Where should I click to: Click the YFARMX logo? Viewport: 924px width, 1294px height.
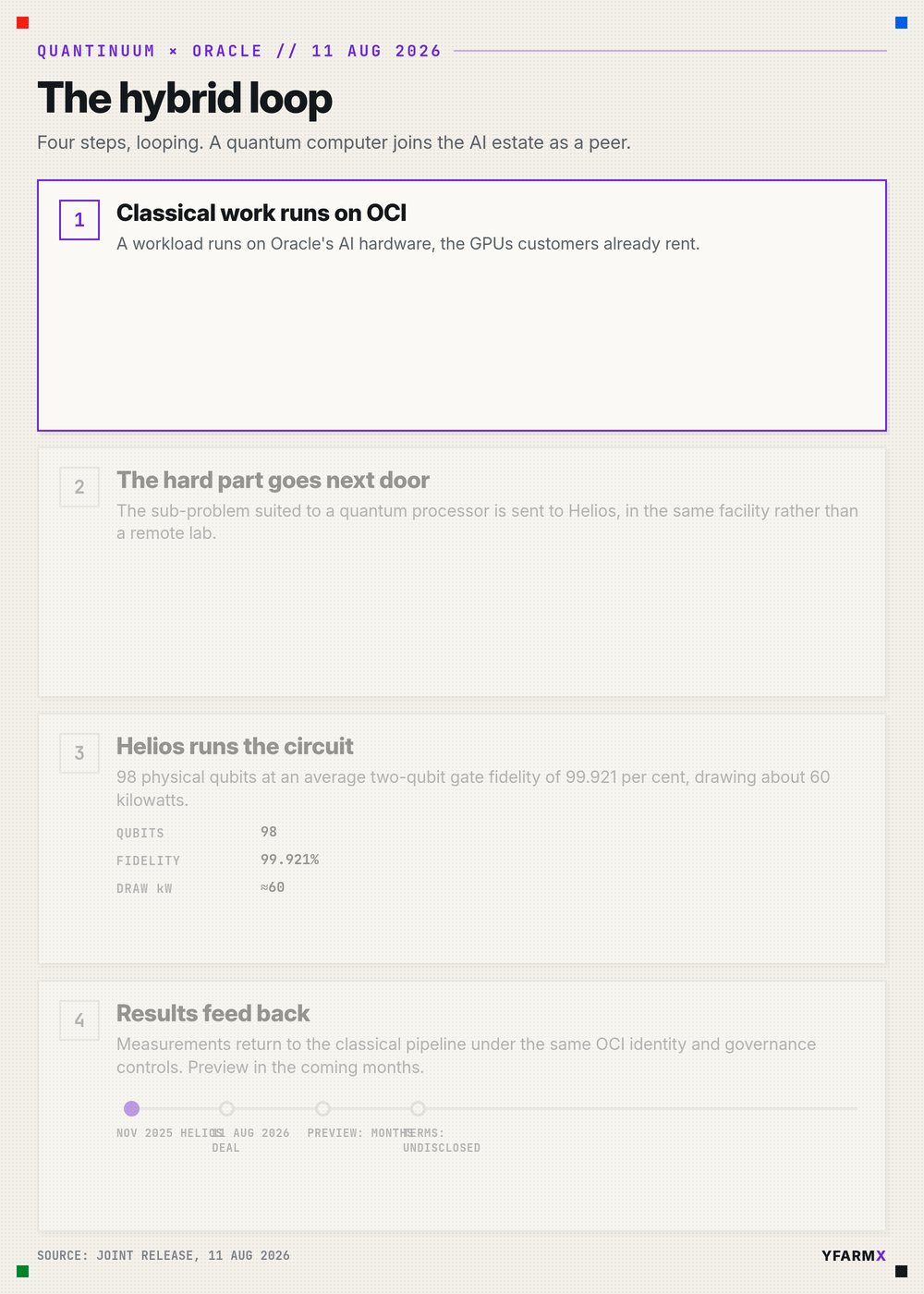[x=854, y=1255]
